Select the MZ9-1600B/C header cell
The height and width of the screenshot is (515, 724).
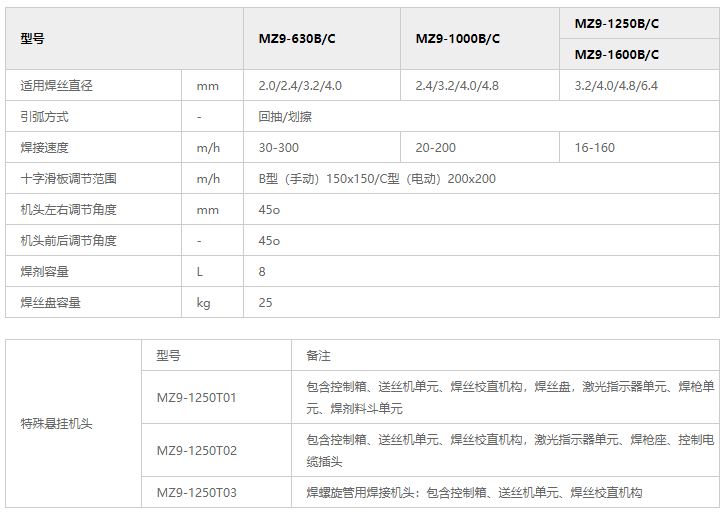click(616, 55)
